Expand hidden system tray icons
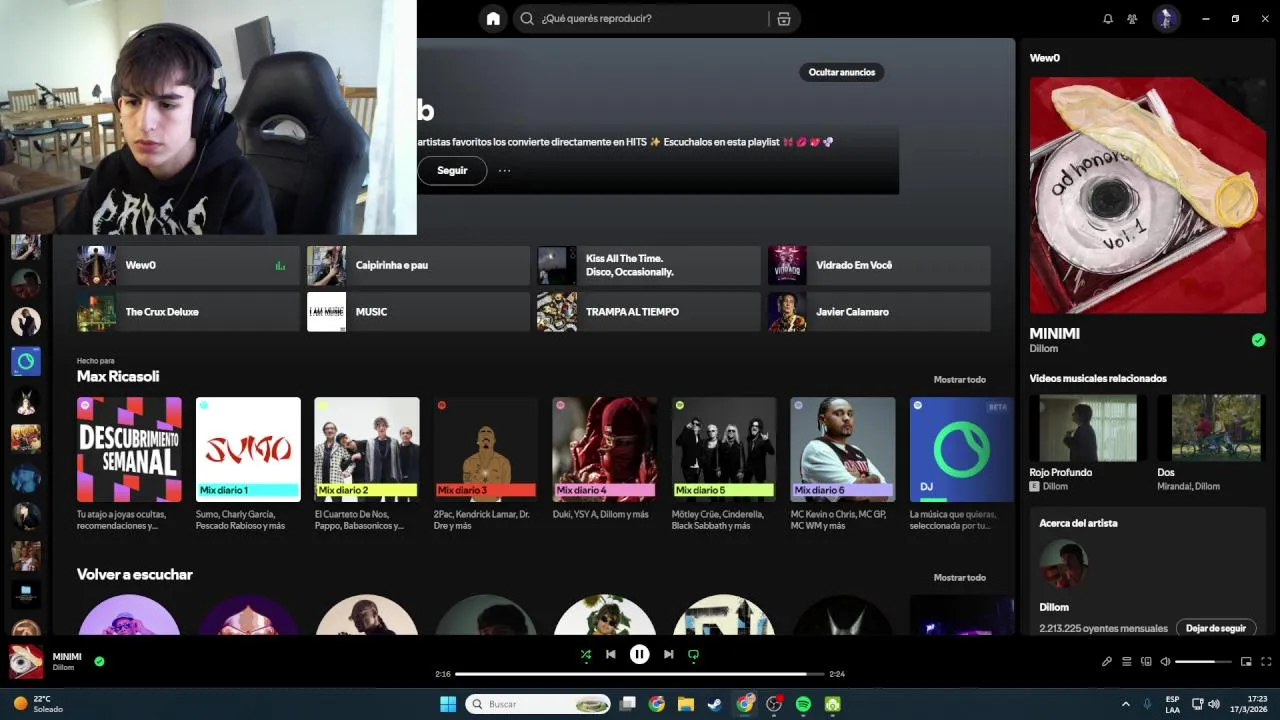 pos(1125,704)
